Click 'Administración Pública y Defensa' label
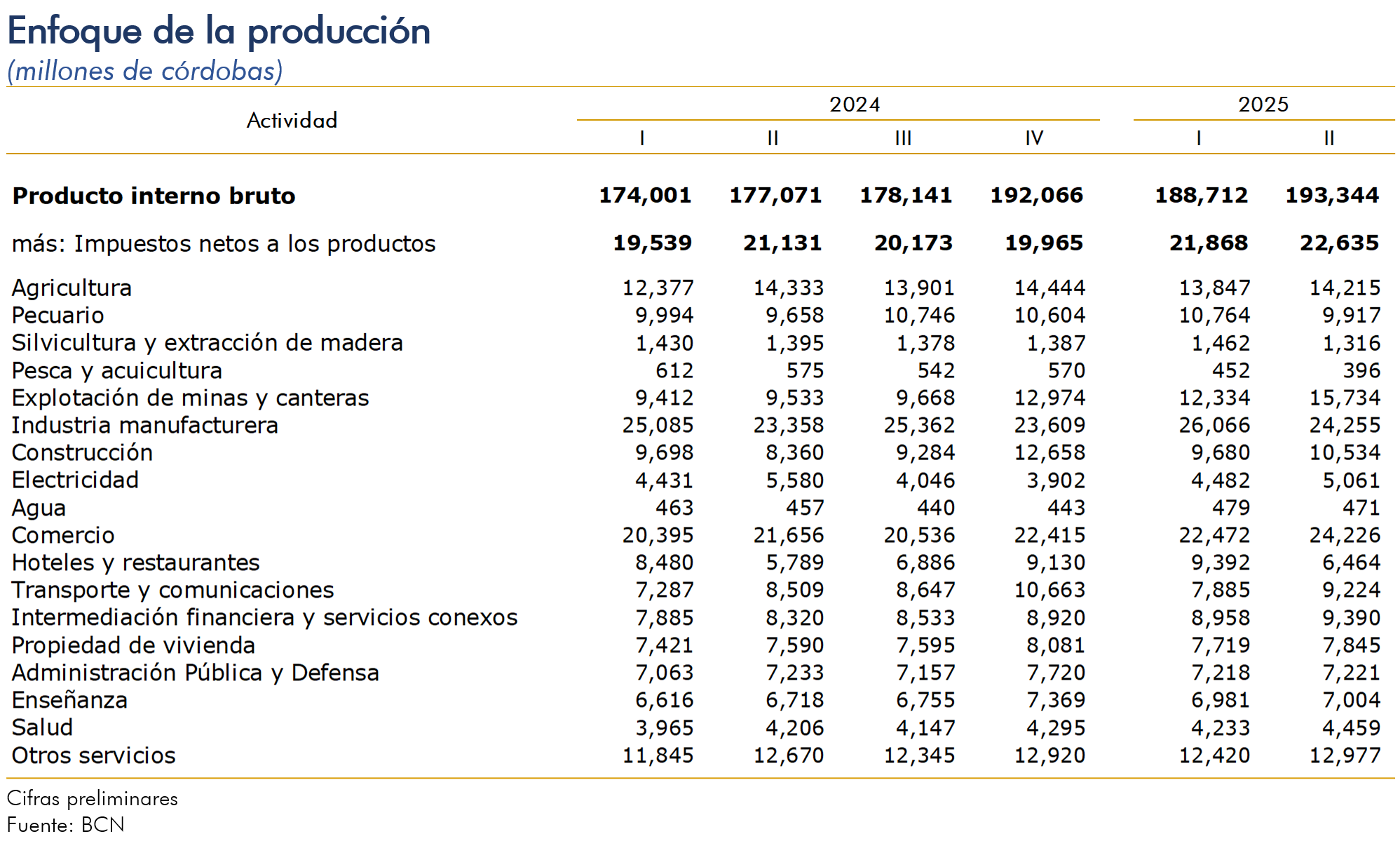The image size is (1400, 841). (195, 673)
